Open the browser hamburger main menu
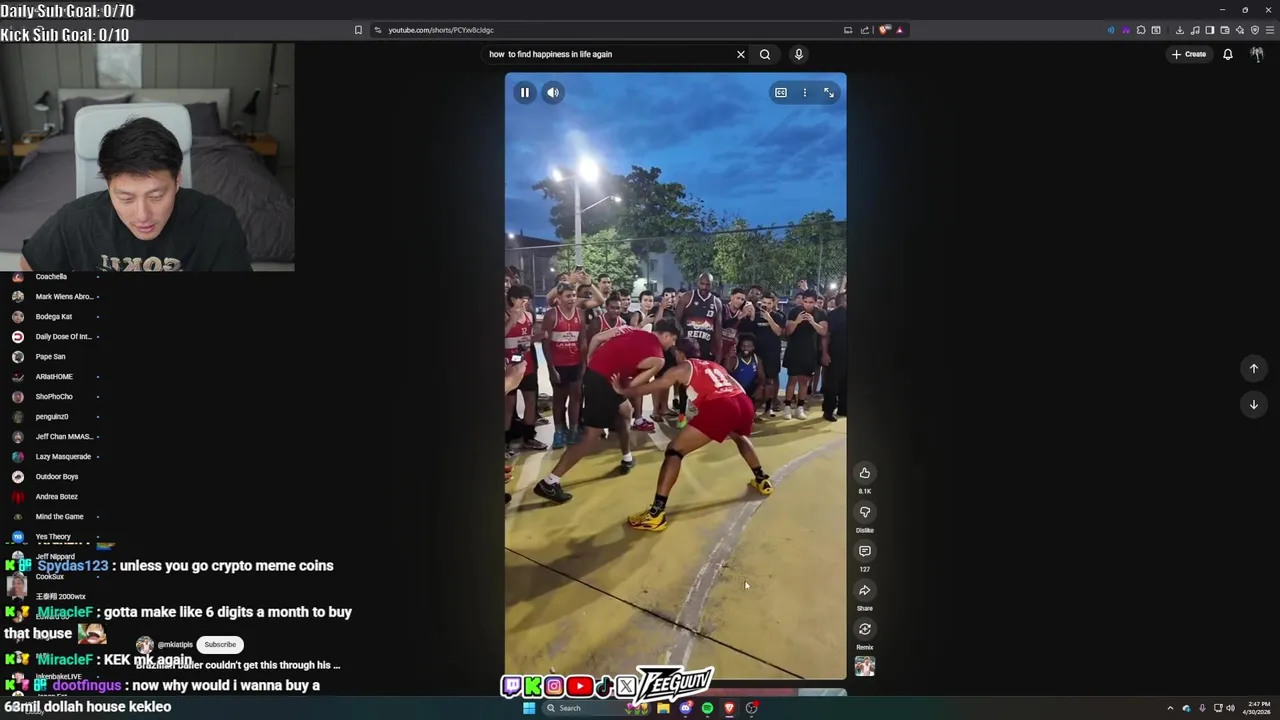 [x=1270, y=30]
